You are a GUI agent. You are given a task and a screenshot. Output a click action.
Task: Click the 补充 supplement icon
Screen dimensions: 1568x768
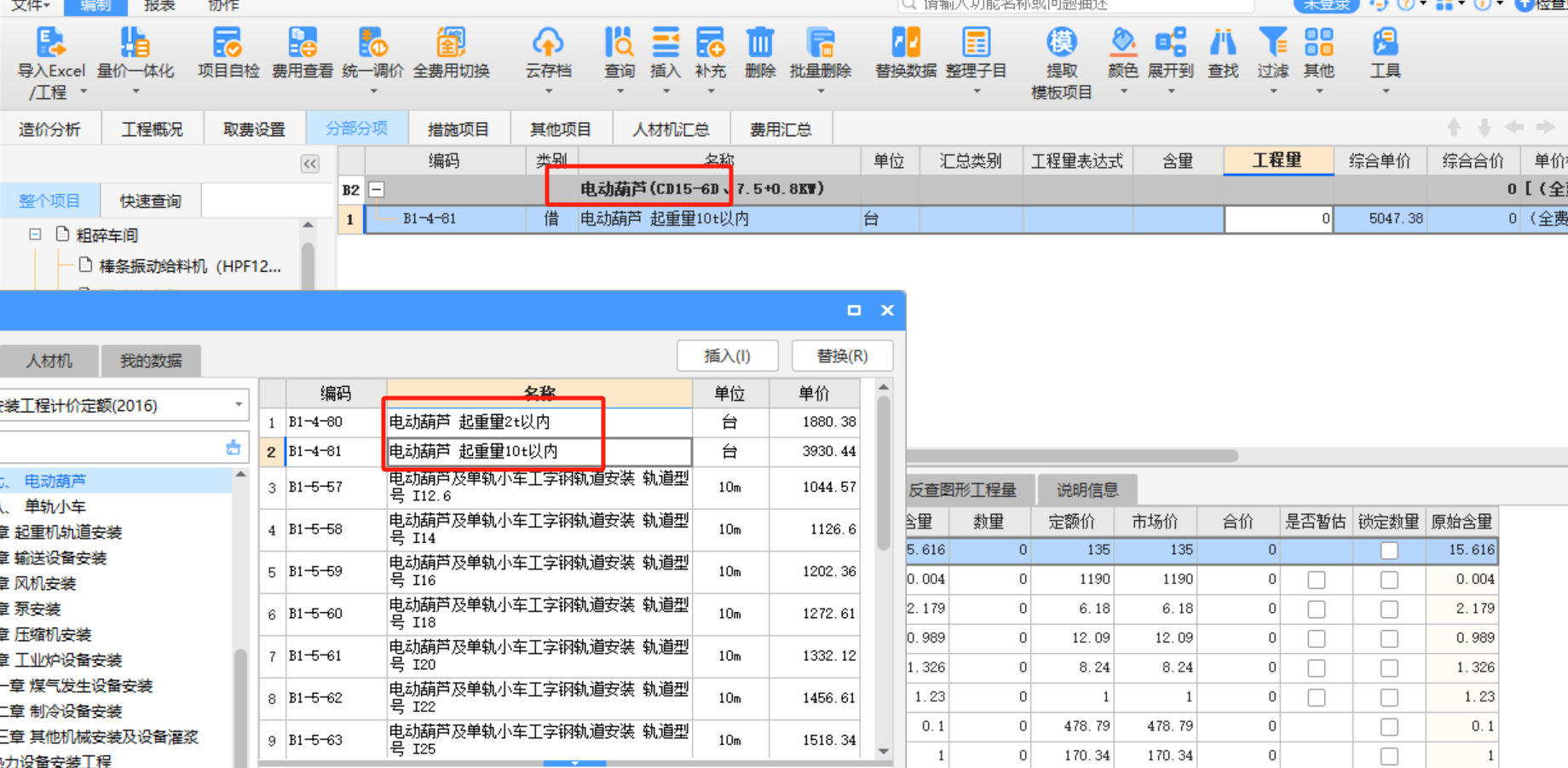pyautogui.click(x=710, y=42)
